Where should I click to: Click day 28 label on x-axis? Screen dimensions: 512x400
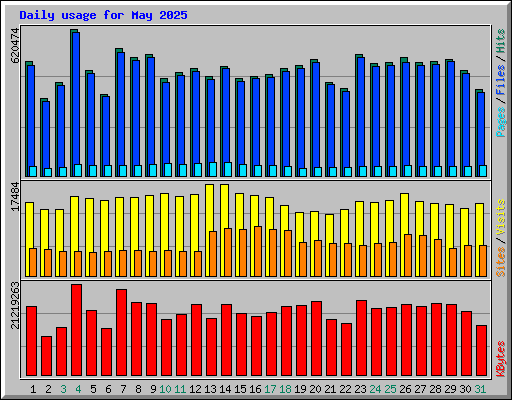coord(435,389)
